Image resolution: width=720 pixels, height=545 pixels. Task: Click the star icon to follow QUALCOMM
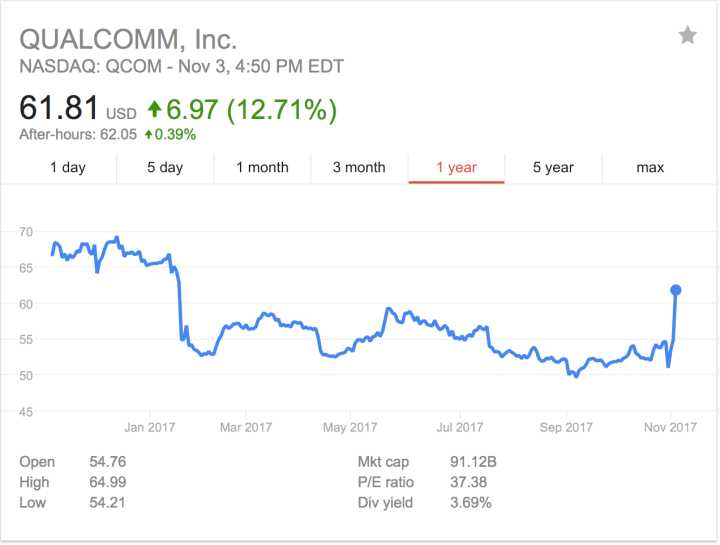(x=687, y=36)
